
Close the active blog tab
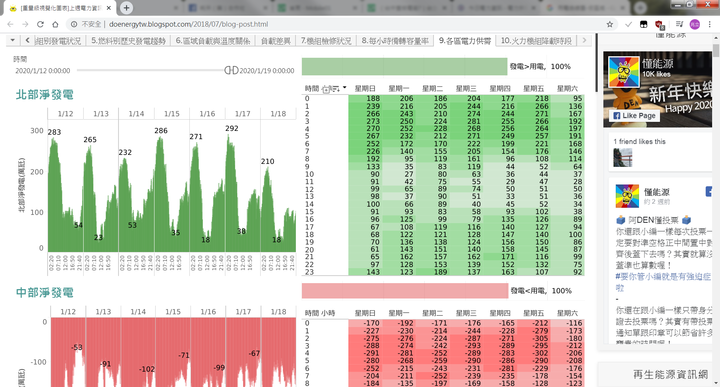click(x=109, y=8)
